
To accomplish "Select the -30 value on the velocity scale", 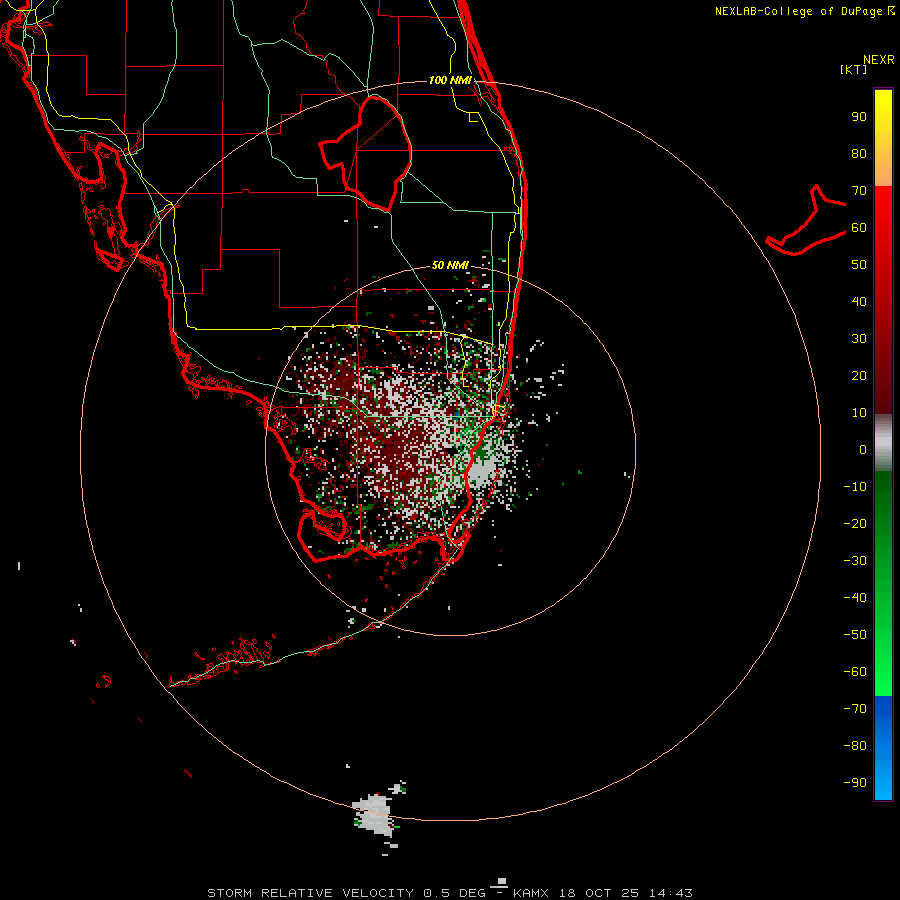I will click(x=855, y=561).
